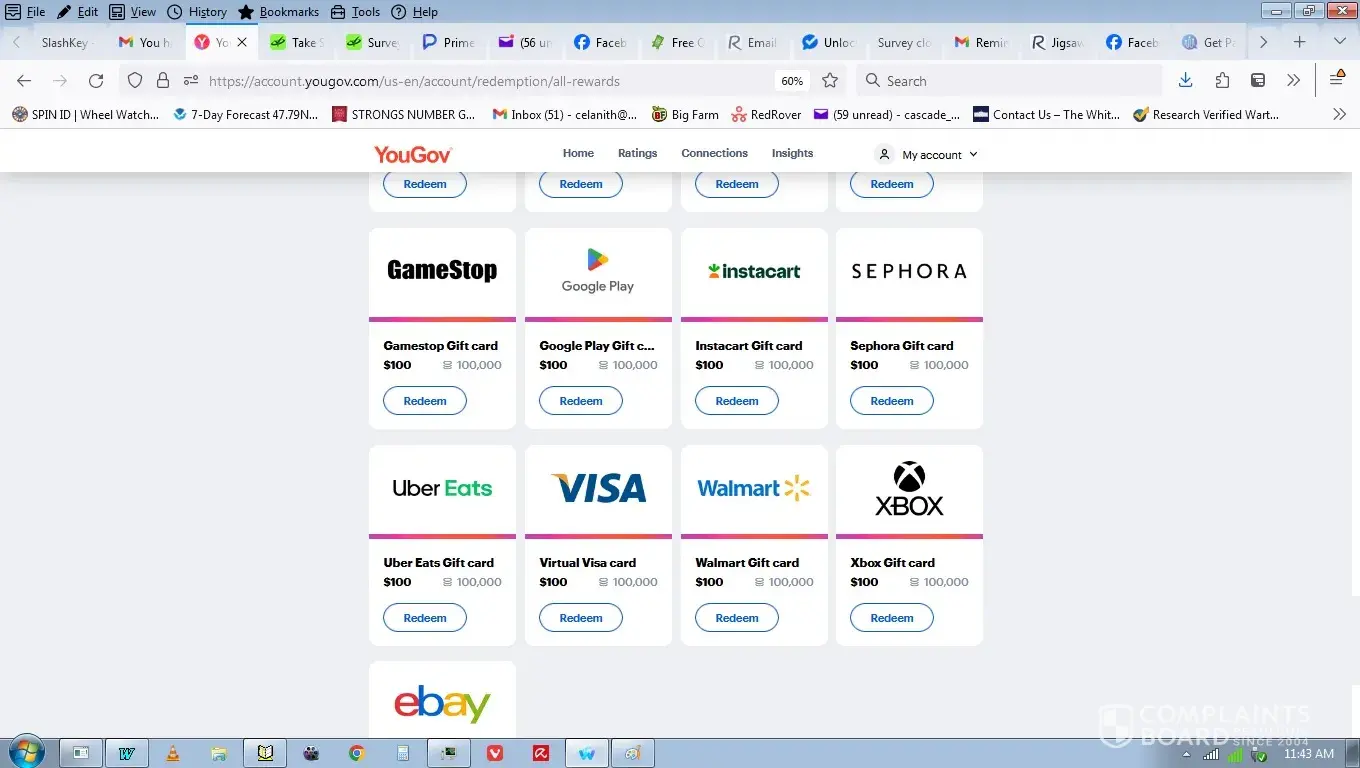This screenshot has height=768, width=1360.
Task: Click the YouGov logo
Action: (x=413, y=154)
